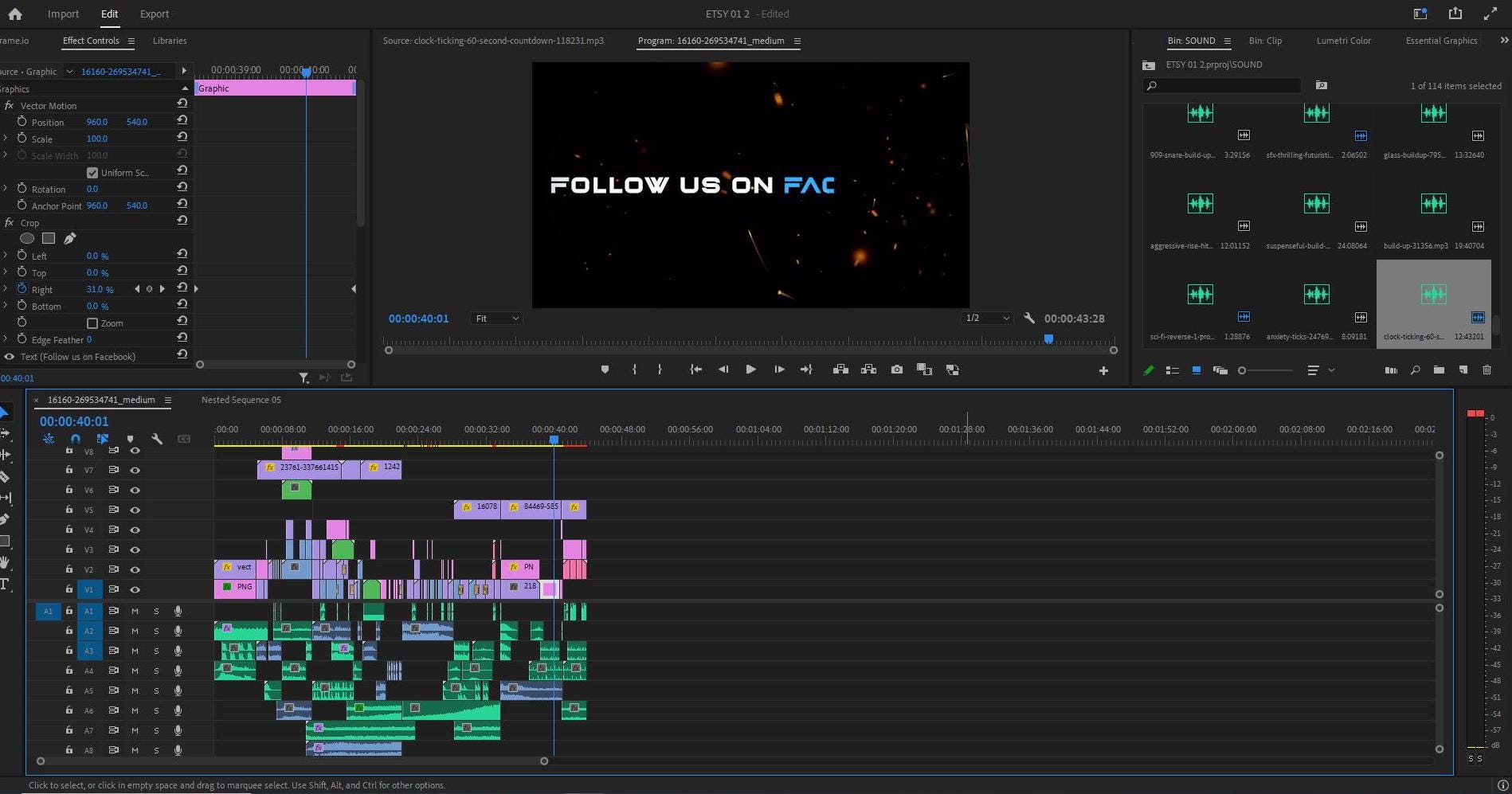Select the clock-ticking-60-s mp3 thumbnail
Image resolution: width=1512 pixels, height=794 pixels.
[1433, 295]
